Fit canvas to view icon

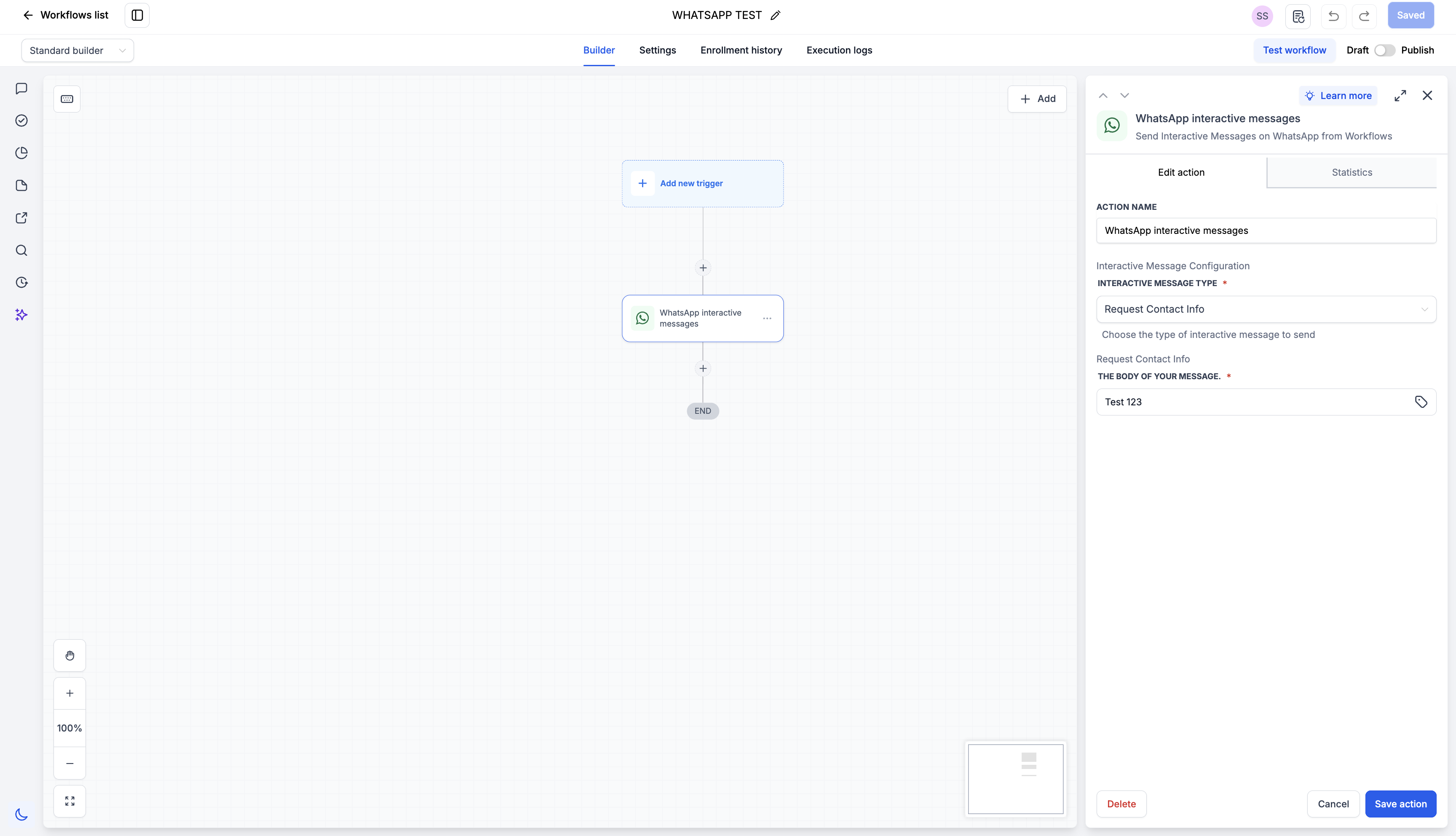click(70, 801)
